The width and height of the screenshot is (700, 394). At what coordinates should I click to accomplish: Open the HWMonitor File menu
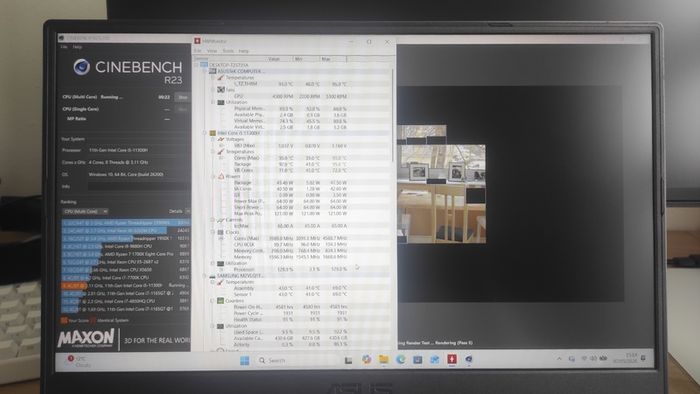198,51
